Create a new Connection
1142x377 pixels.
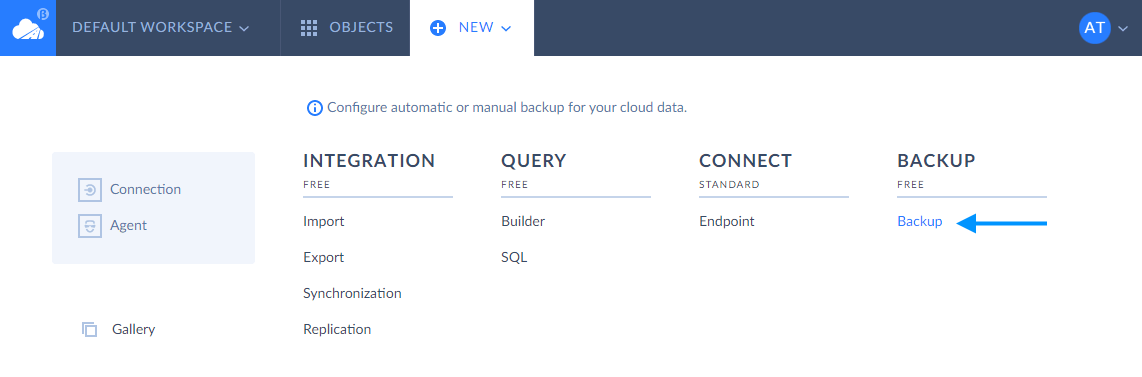coord(145,189)
